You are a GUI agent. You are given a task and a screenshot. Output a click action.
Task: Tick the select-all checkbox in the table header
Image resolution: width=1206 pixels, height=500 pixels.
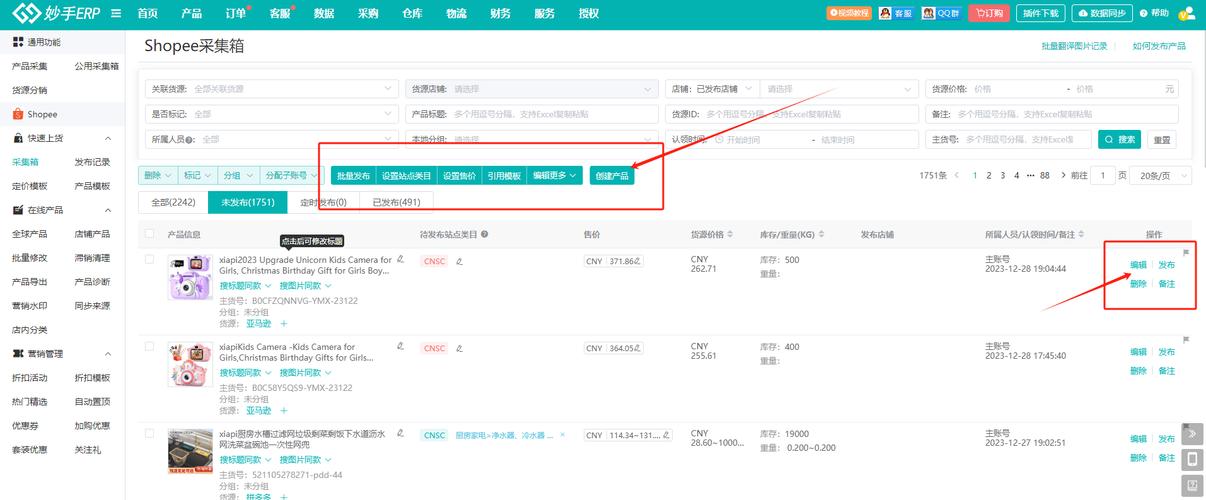pyautogui.click(x=150, y=234)
